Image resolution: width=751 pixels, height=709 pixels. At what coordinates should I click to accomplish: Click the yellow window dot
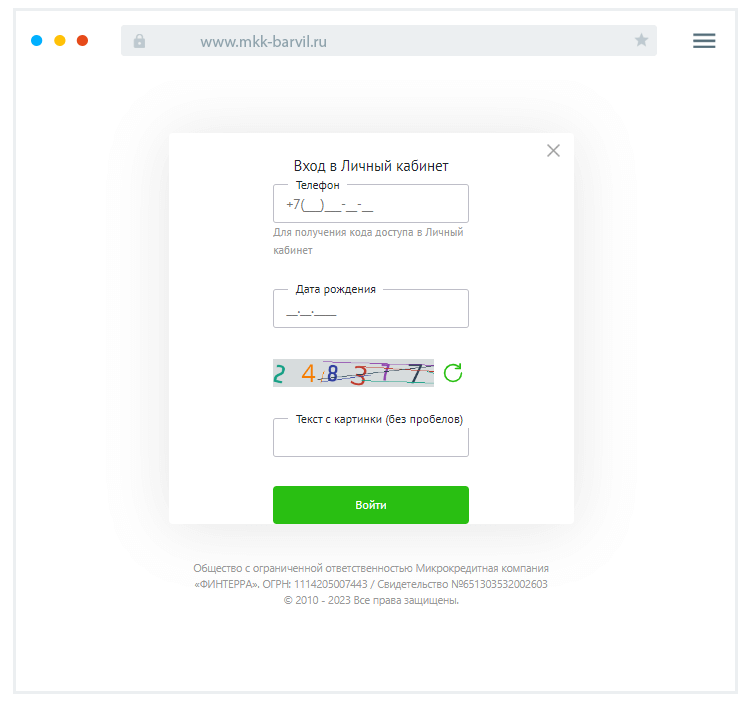(60, 41)
